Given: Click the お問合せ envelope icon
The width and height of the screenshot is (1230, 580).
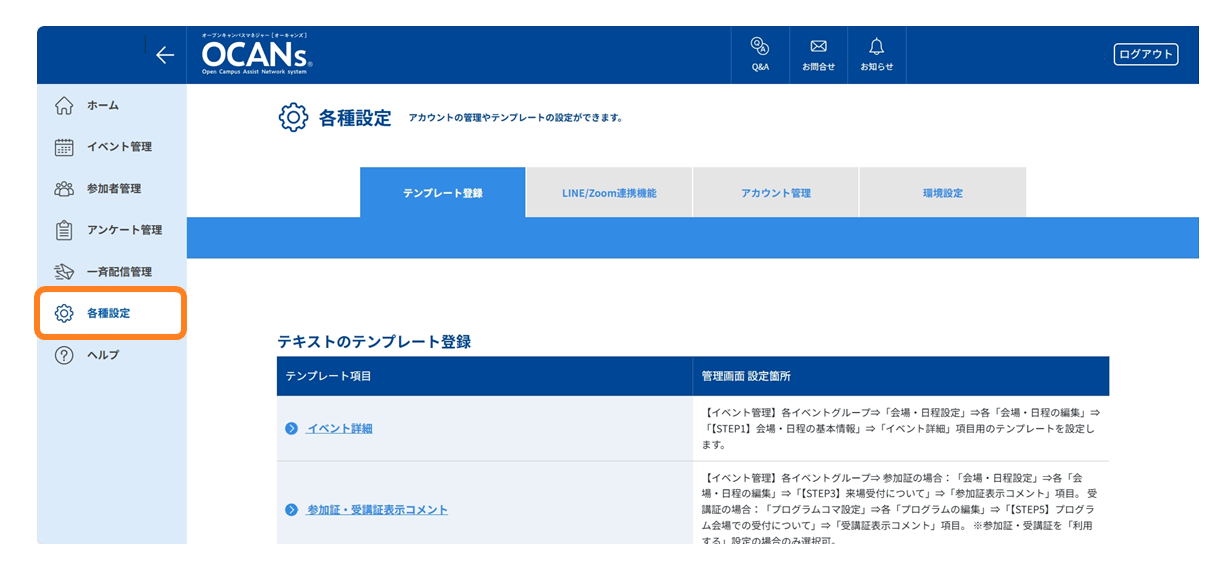Looking at the screenshot, I should (x=818, y=46).
